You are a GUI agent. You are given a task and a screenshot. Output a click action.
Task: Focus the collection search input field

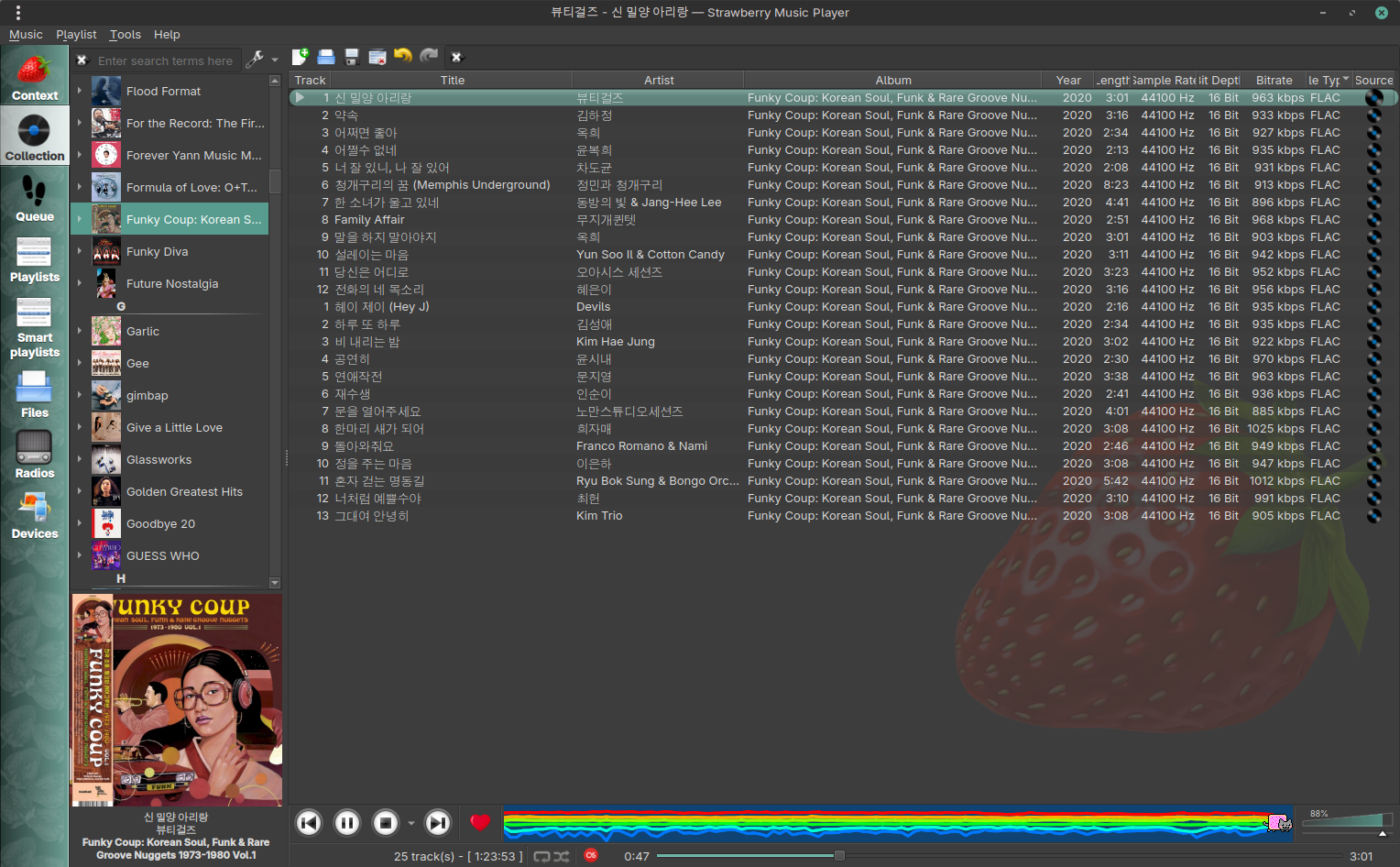point(167,60)
